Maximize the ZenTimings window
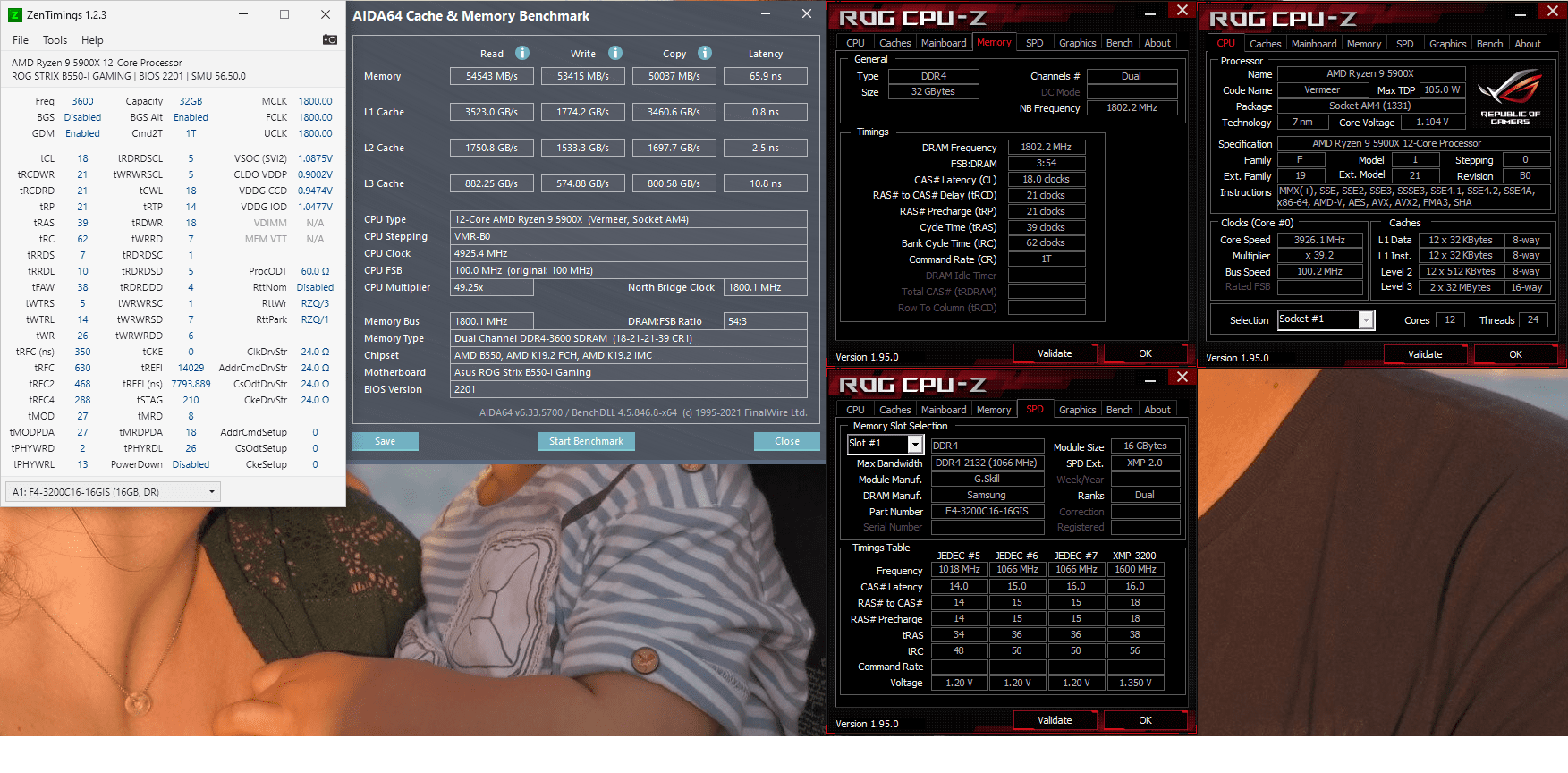This screenshot has width=1568, height=773. click(284, 14)
